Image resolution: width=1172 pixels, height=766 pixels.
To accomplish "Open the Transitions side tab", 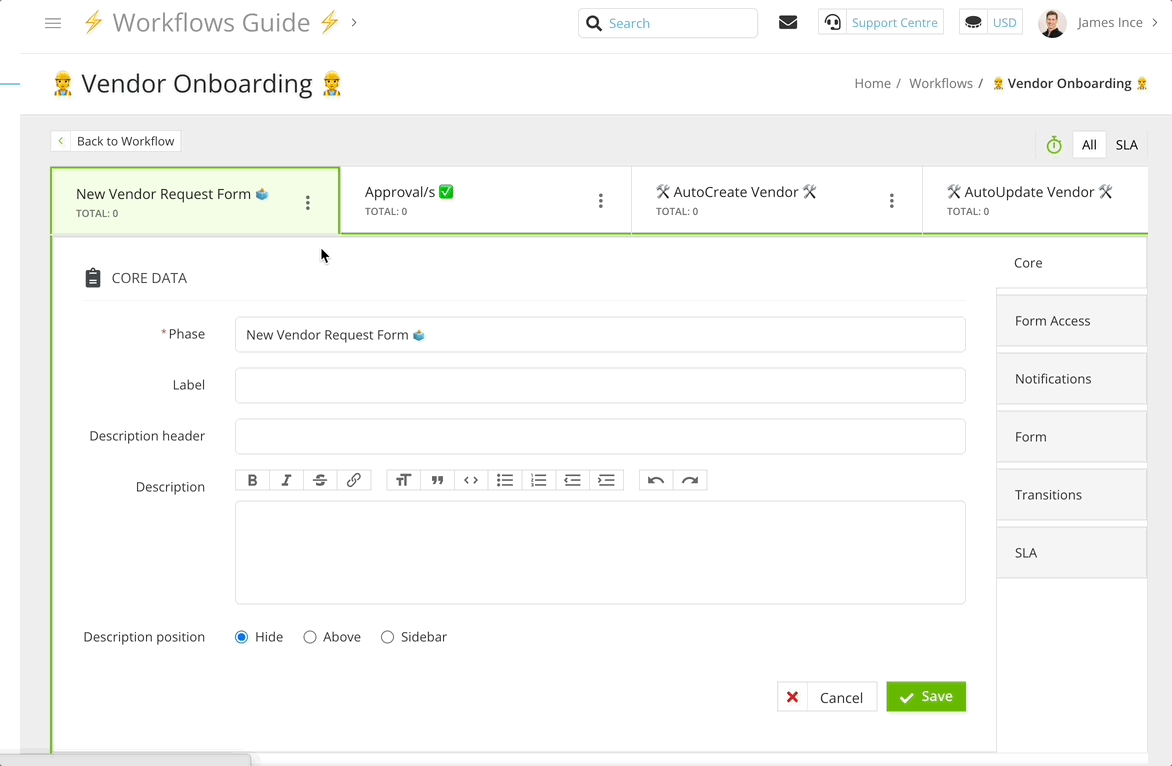I will click(x=1071, y=495).
